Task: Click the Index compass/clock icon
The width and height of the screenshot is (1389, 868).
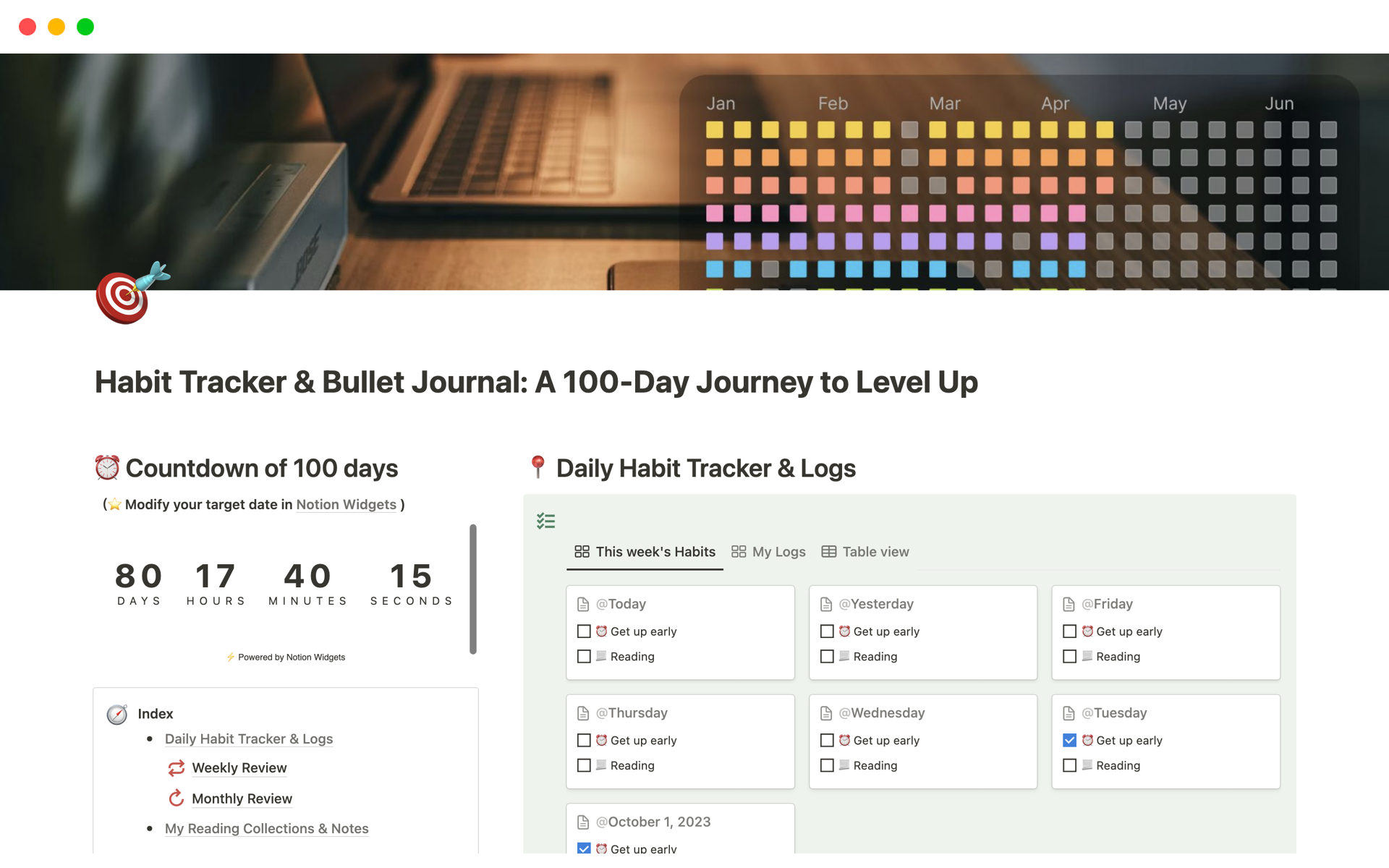Action: pyautogui.click(x=117, y=713)
